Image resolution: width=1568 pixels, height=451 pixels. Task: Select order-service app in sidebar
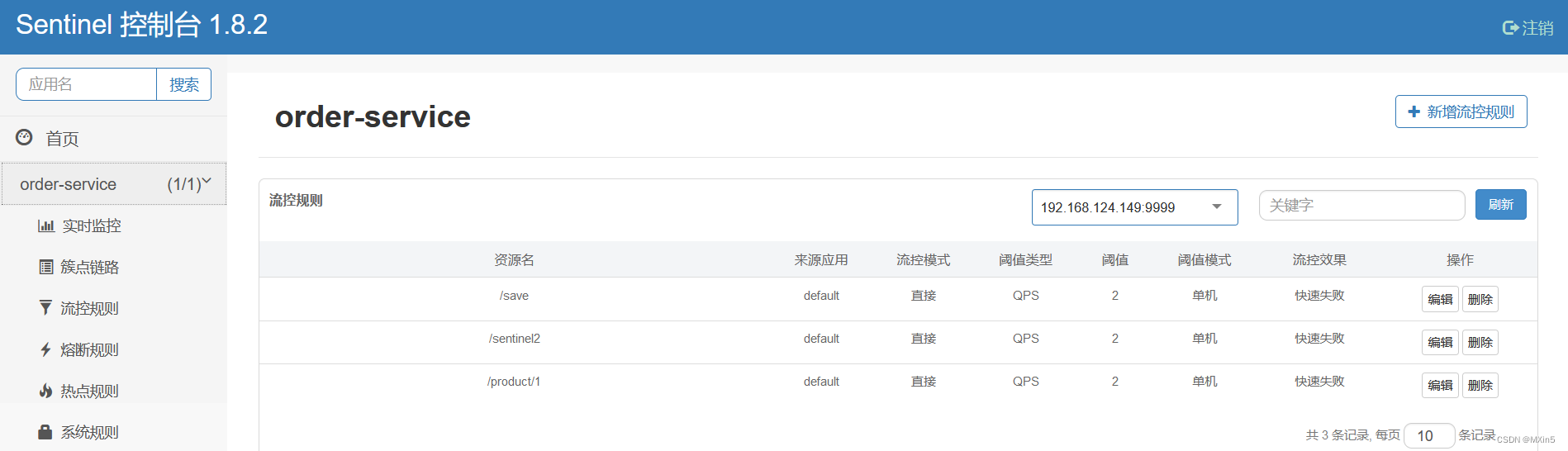pos(113,183)
